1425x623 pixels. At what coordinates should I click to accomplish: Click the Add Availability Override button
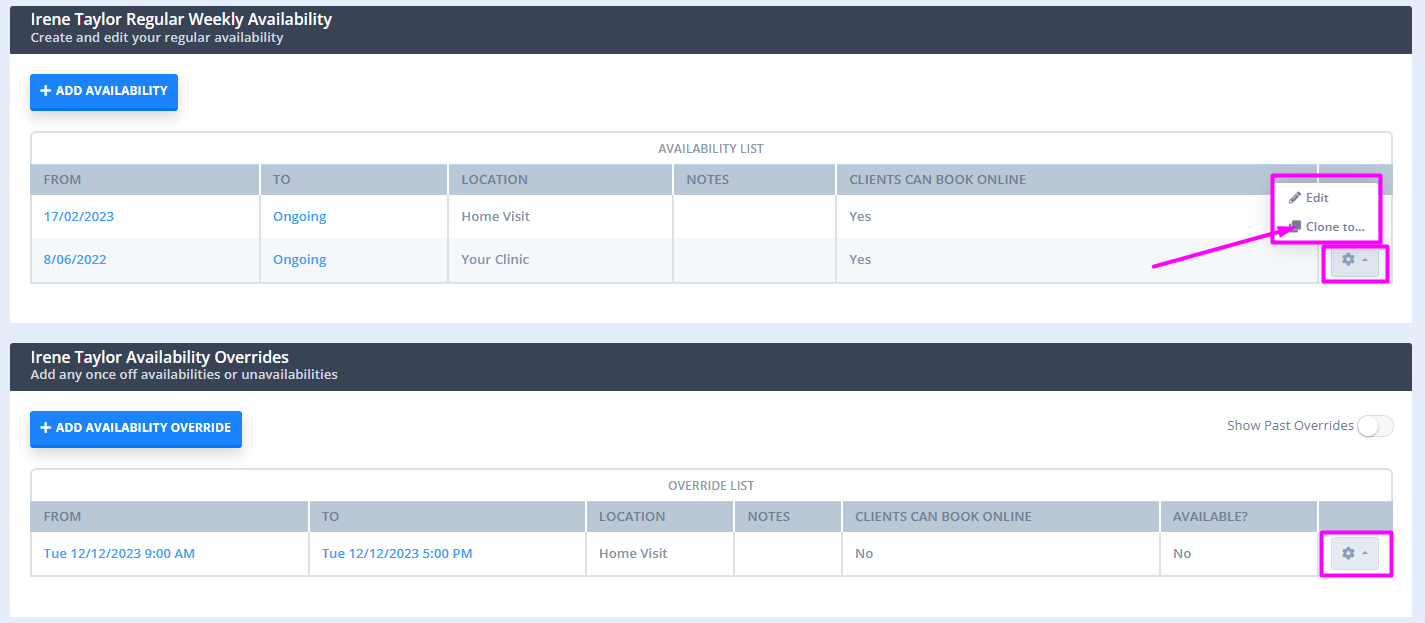point(136,428)
